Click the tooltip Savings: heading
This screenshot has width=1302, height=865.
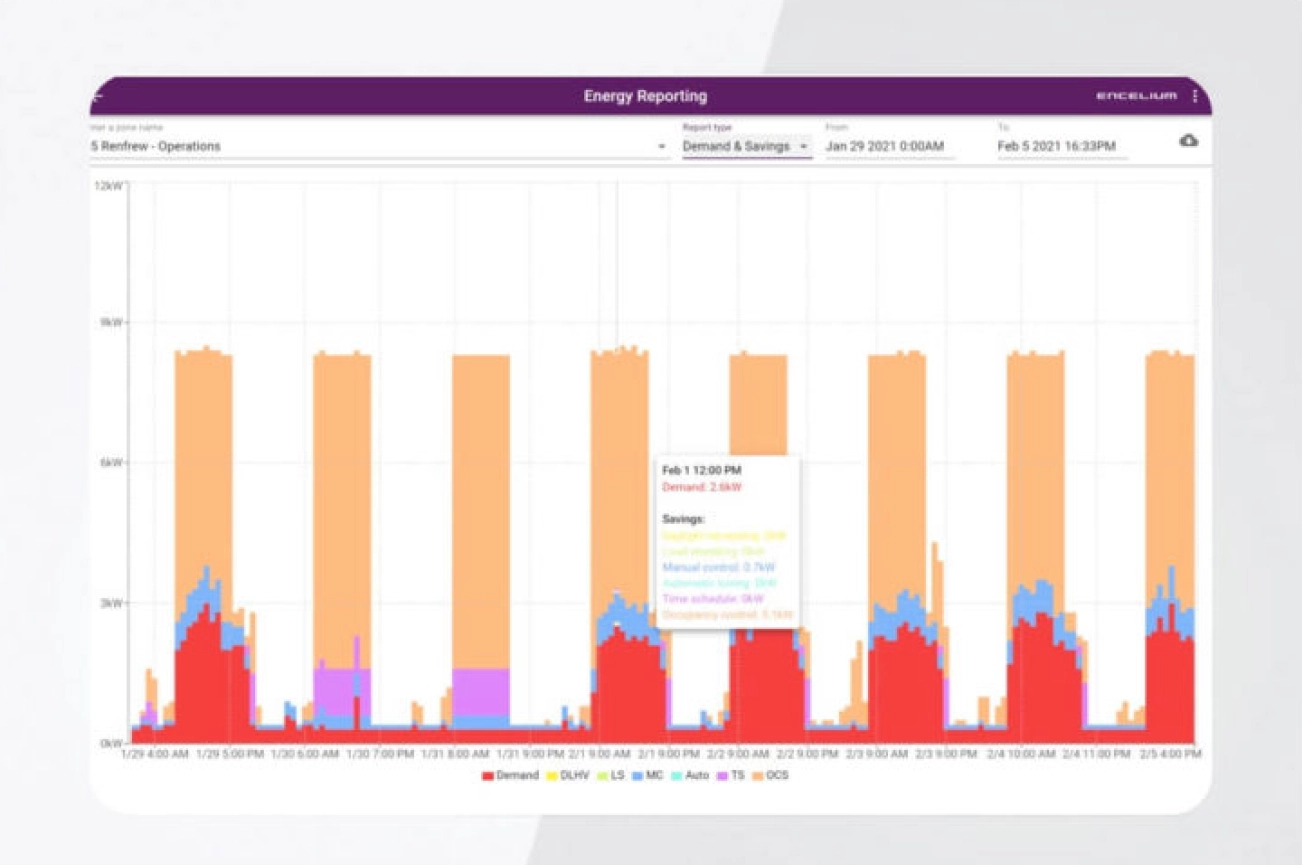tap(683, 519)
